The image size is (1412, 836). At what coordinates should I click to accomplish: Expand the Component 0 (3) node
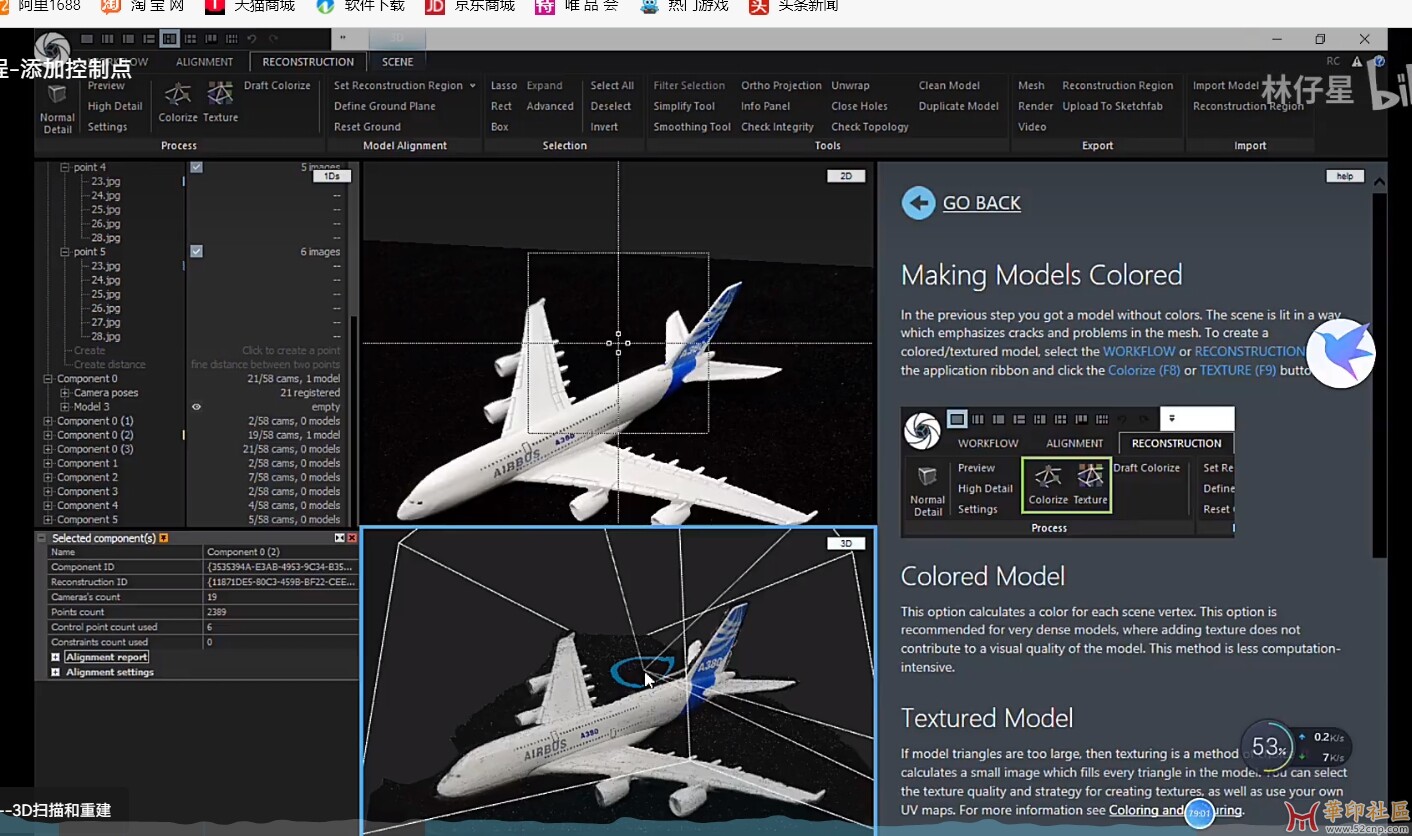click(47, 449)
